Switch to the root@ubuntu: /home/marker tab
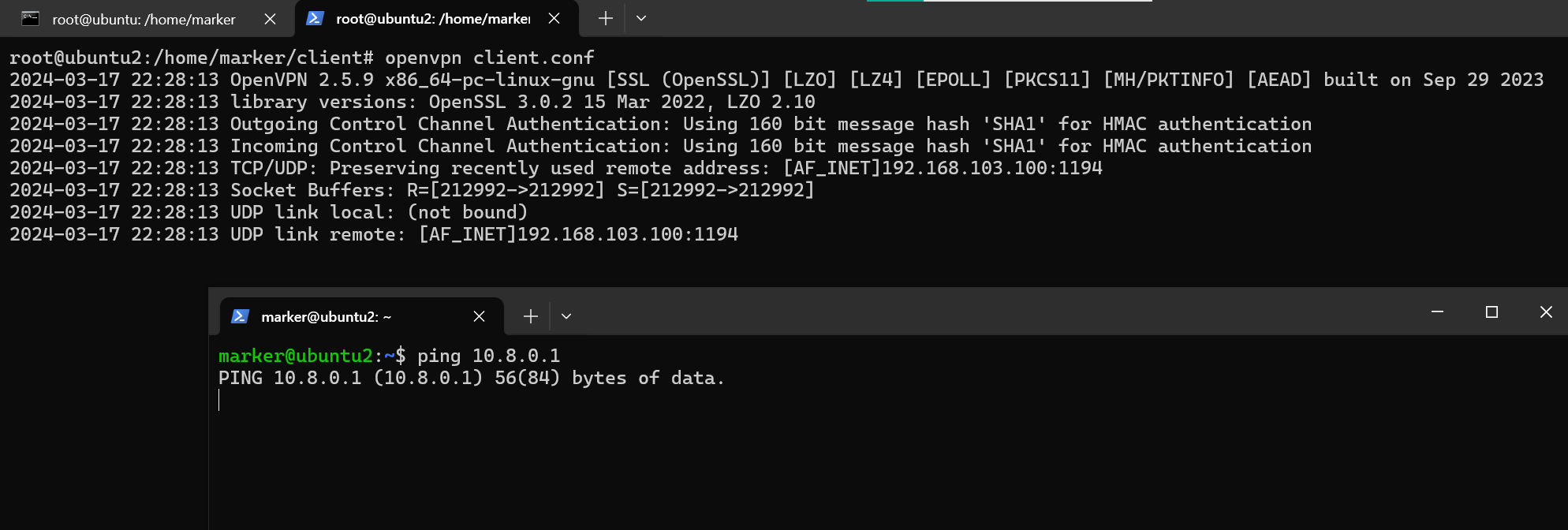1568x530 pixels. 144,19
